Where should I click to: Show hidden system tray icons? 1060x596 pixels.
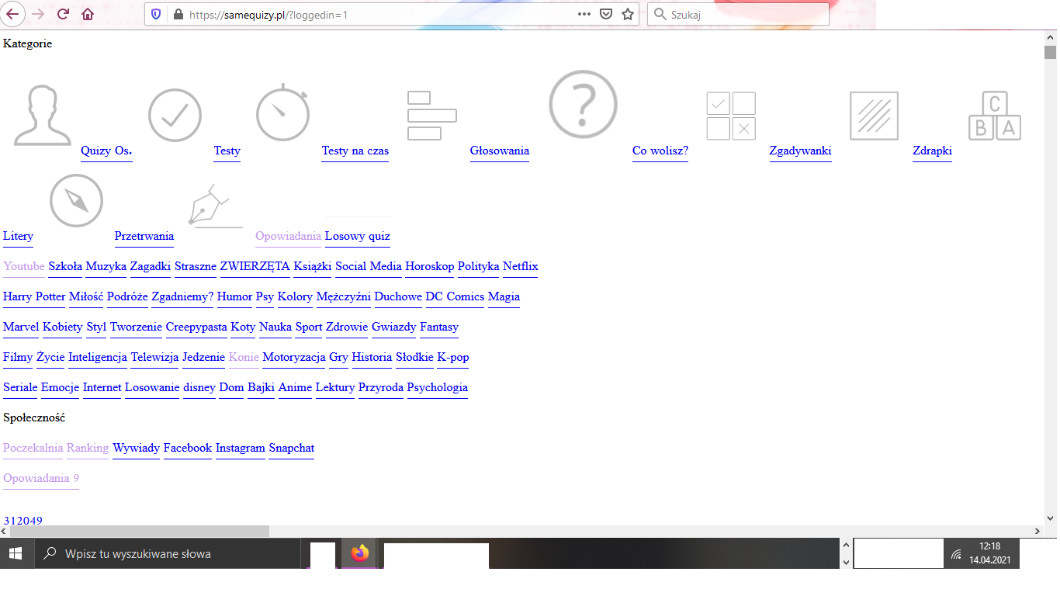pyautogui.click(x=847, y=553)
